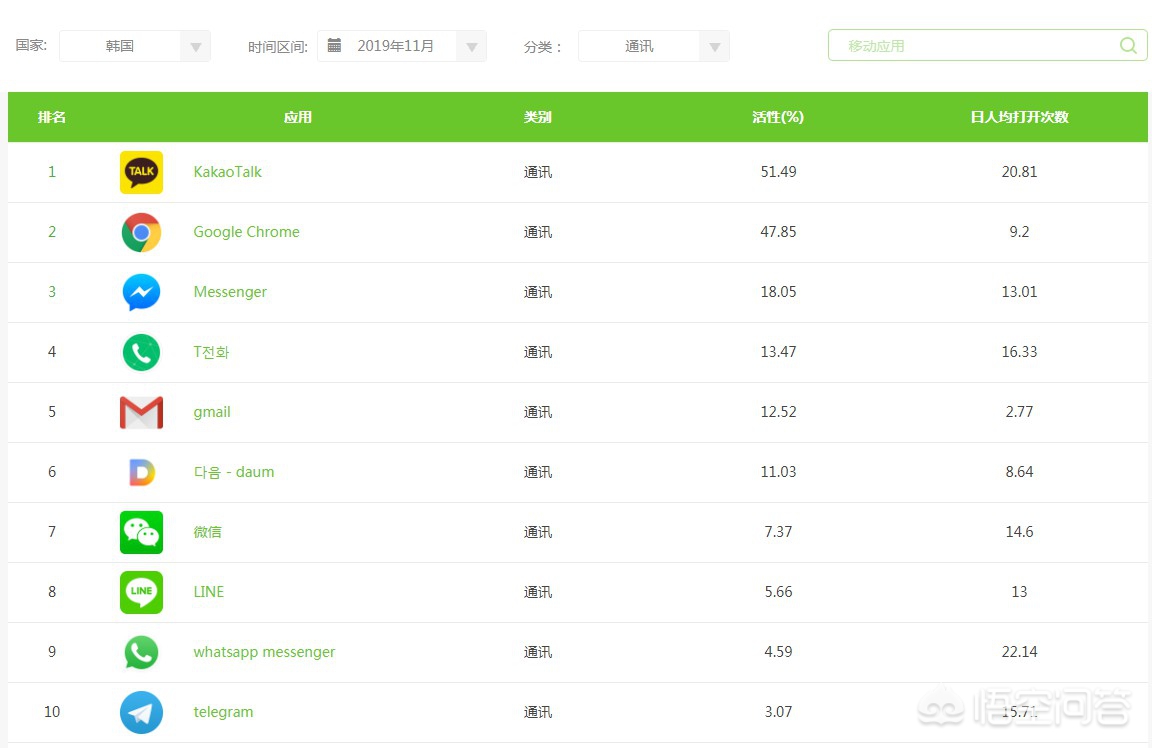This screenshot has width=1152, height=748.
Task: Click the Google Chrome app icon
Action: pos(141,232)
